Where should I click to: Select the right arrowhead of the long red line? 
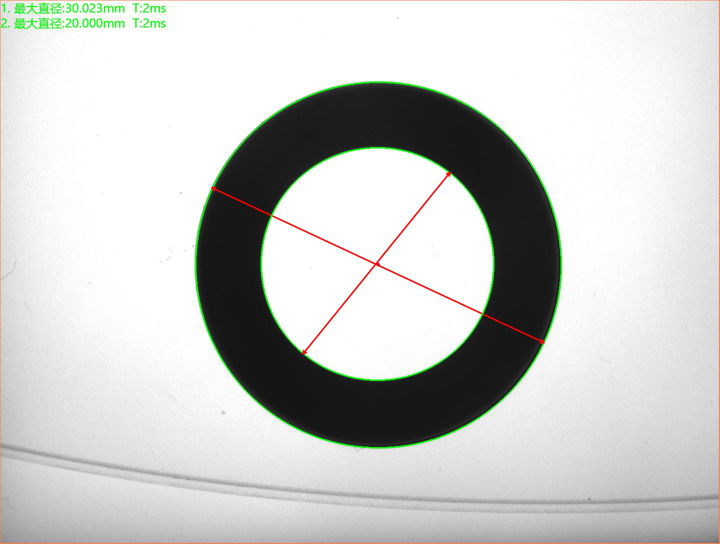click(543, 342)
